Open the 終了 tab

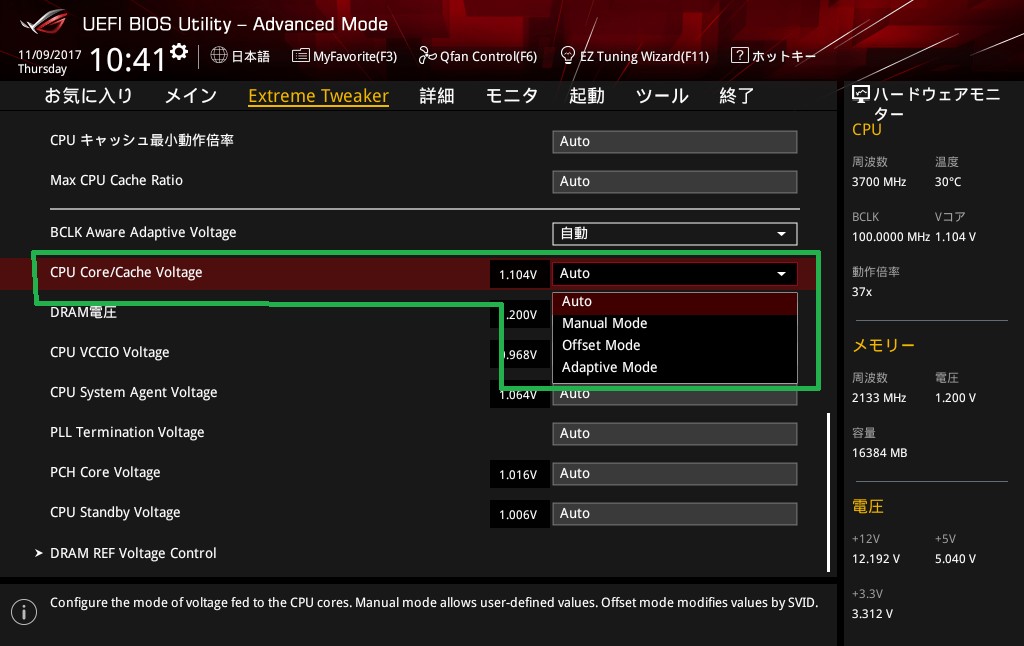click(x=737, y=96)
